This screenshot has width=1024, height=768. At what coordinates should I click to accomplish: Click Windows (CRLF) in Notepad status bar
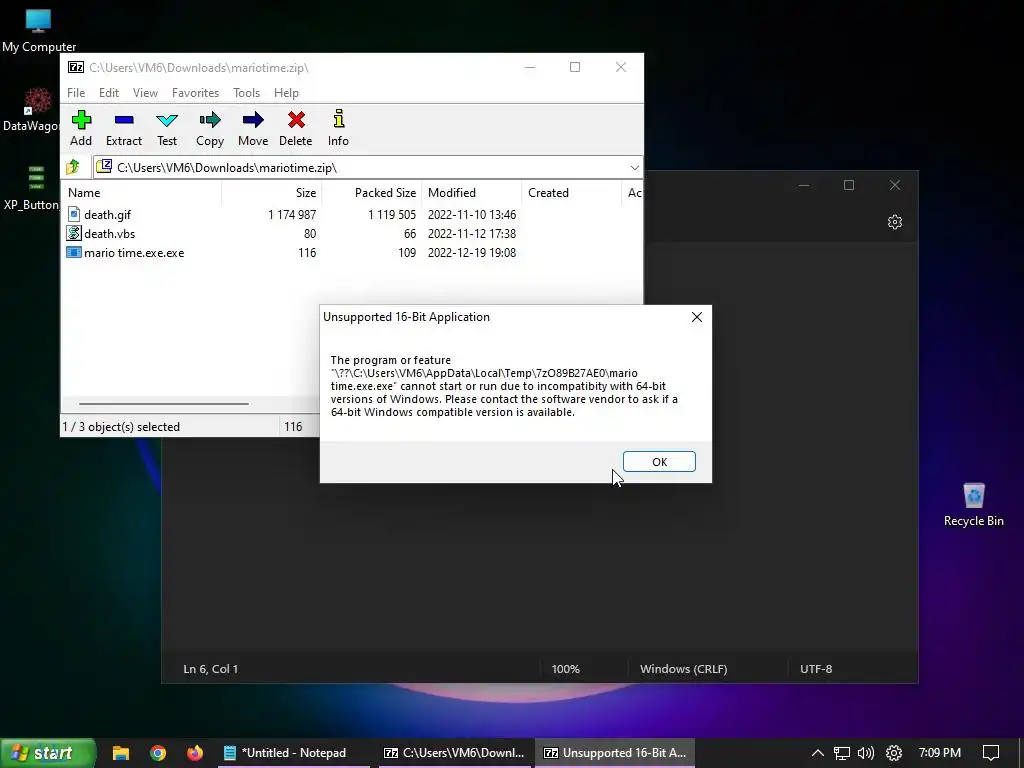click(683, 669)
